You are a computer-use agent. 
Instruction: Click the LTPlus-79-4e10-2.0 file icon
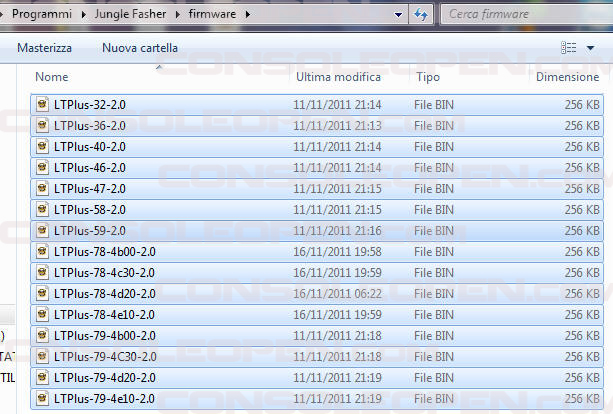(42, 398)
